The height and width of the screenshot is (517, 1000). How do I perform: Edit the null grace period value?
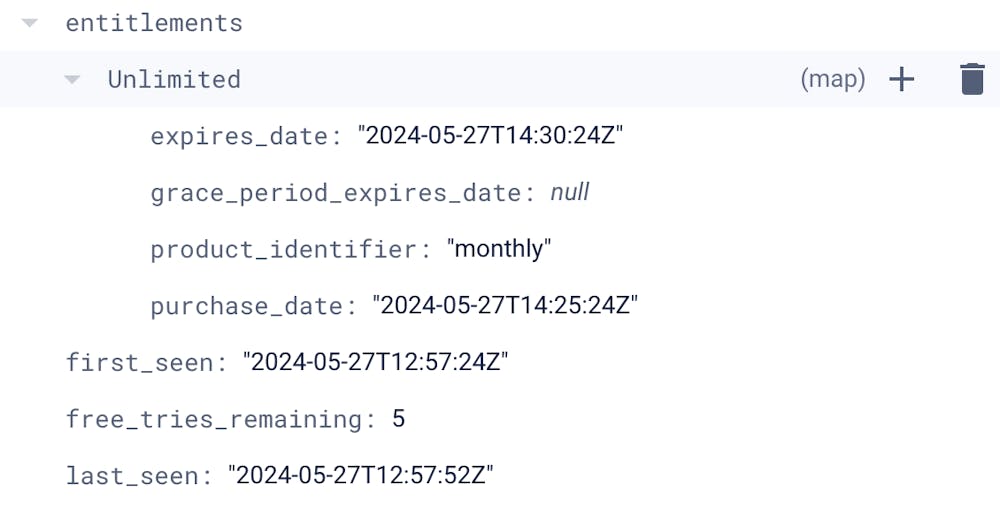(x=570, y=192)
